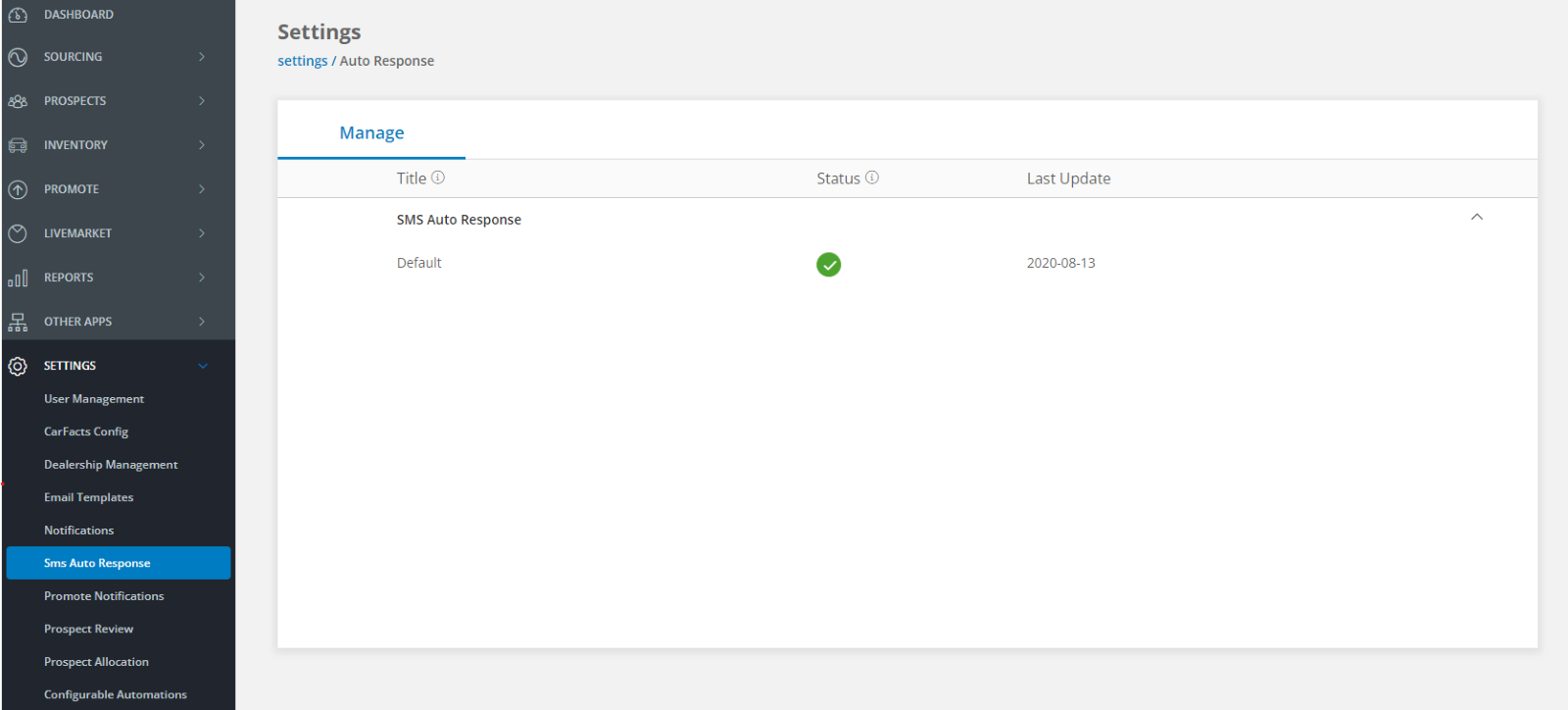Expand the Reports submenu arrow
This screenshot has height=710, width=1568.
202,278
